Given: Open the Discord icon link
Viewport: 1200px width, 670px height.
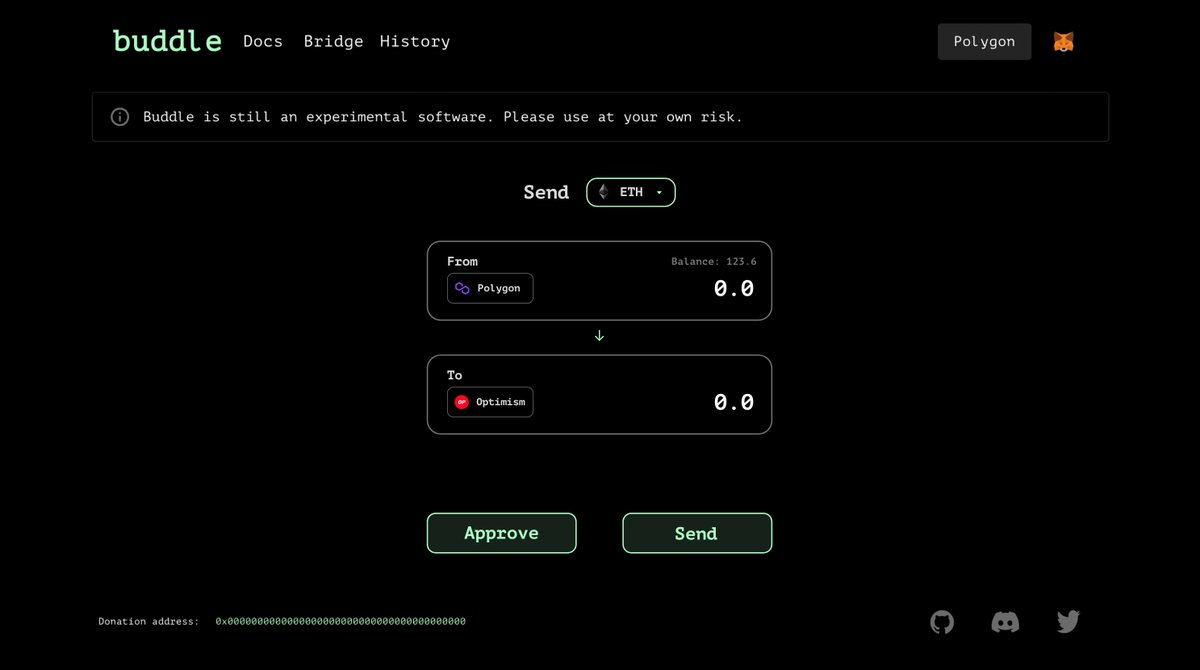Looking at the screenshot, I should tap(1005, 623).
